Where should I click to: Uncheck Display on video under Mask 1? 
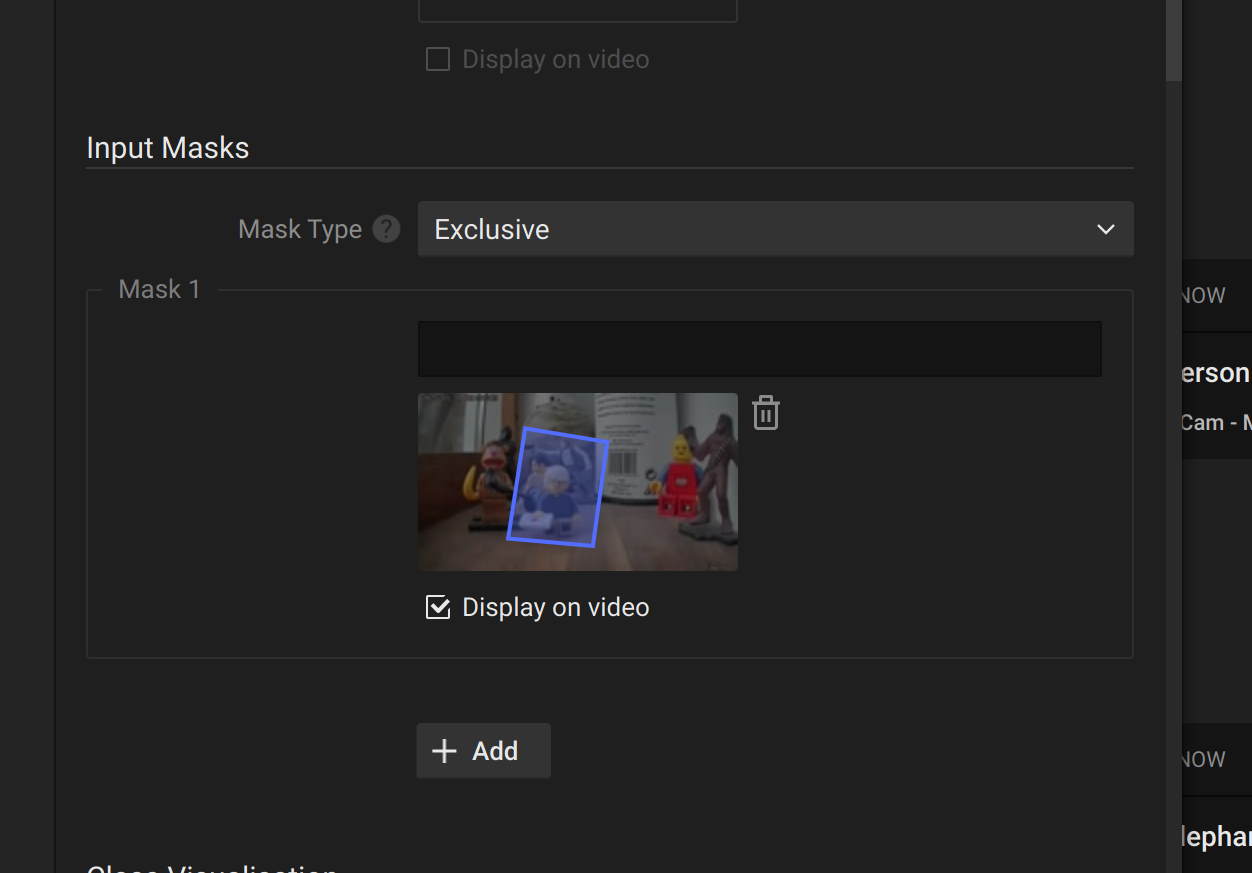tap(438, 607)
